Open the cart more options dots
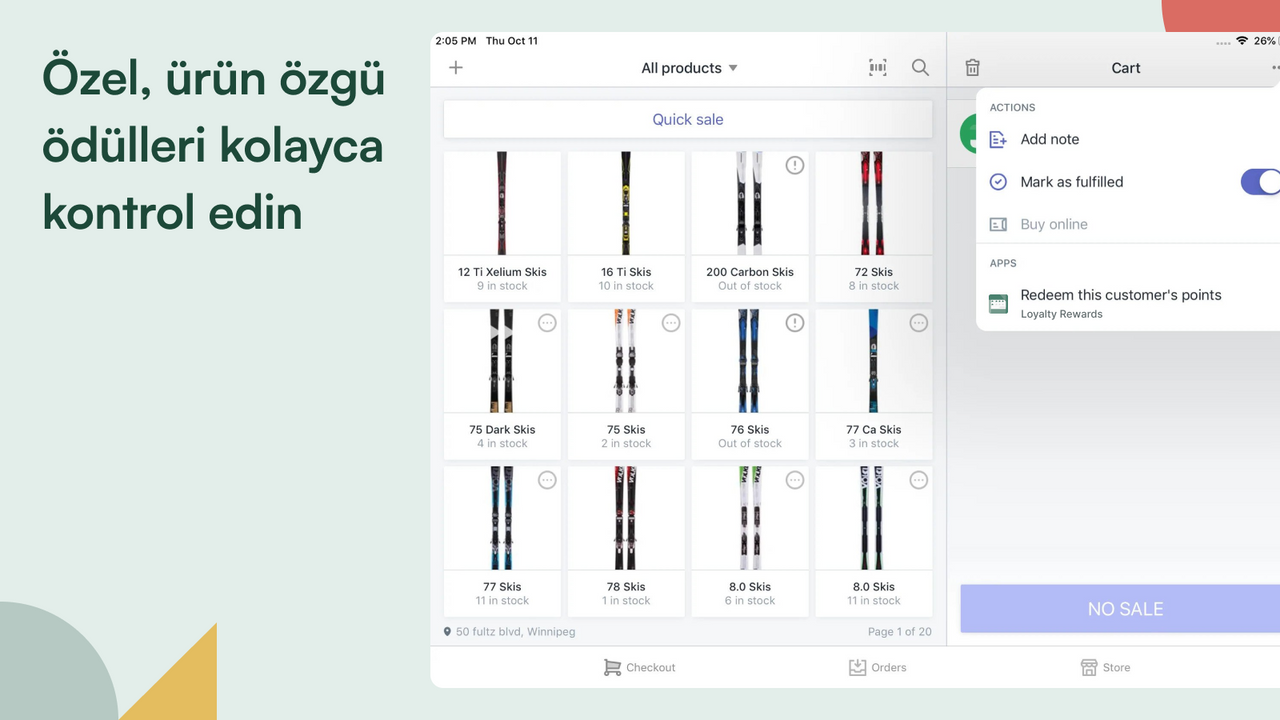1280x720 pixels. [x=1275, y=68]
